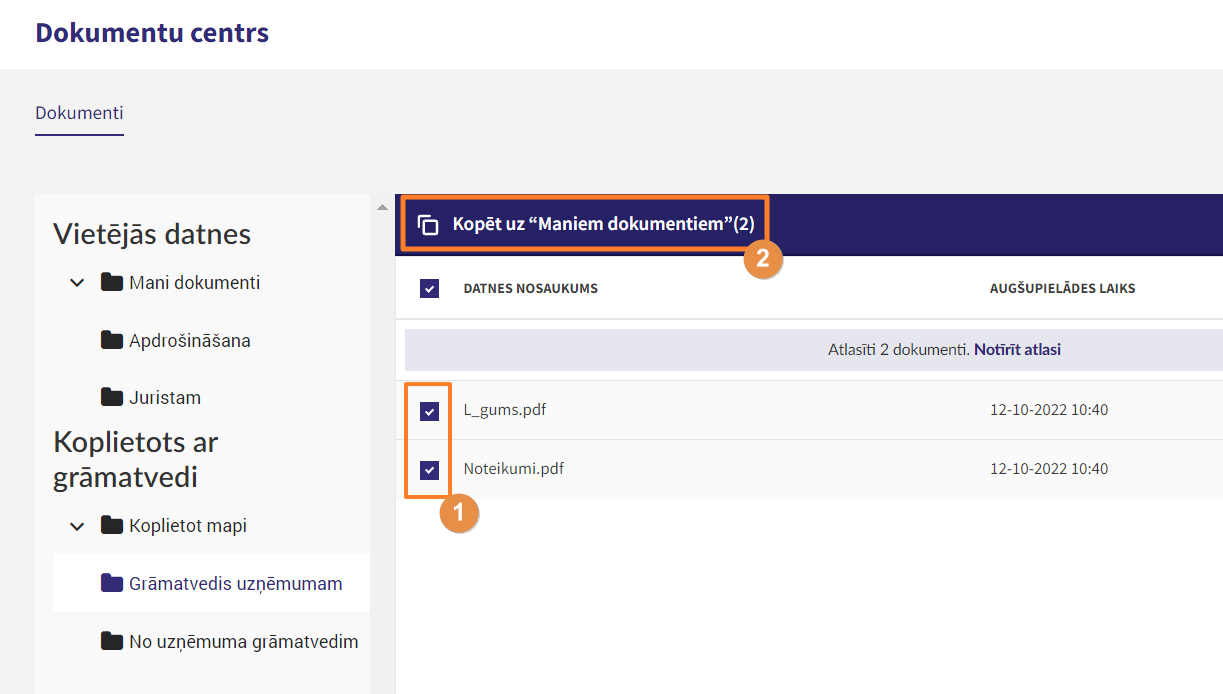Open the Mani dokumenti folder

[194, 283]
